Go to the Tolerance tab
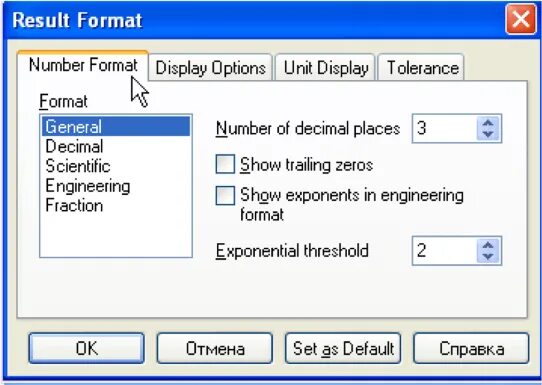 421,67
